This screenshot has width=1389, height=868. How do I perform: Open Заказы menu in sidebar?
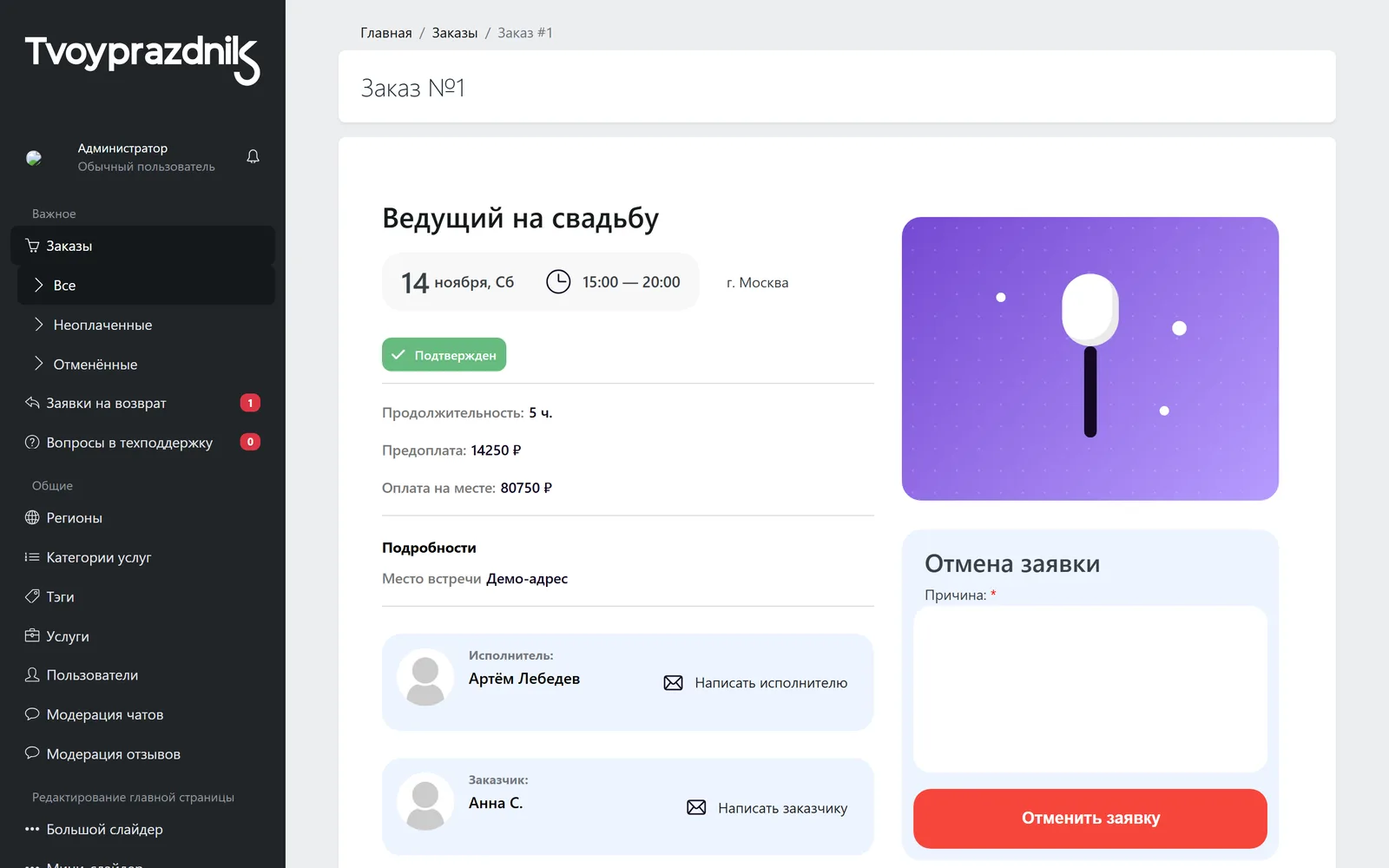pyautogui.click(x=142, y=246)
